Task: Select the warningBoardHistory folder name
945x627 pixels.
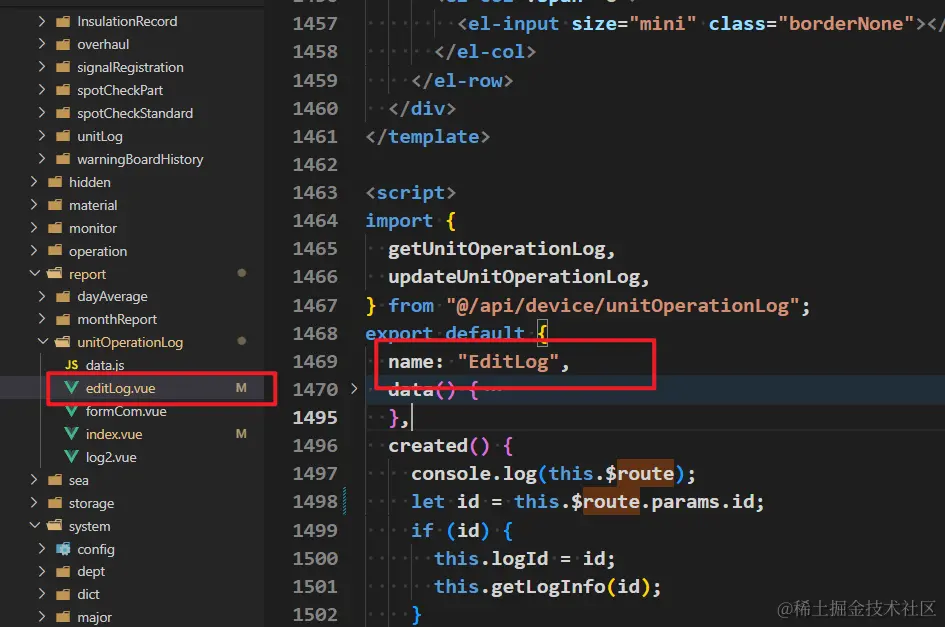Action: pos(140,159)
